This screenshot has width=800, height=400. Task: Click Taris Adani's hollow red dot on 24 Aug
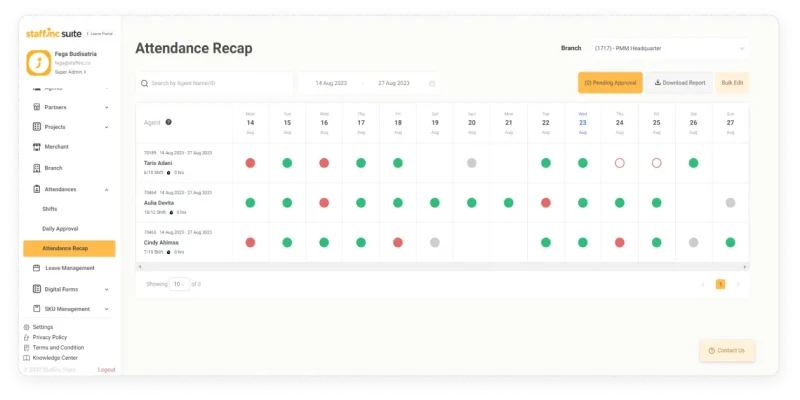619,163
